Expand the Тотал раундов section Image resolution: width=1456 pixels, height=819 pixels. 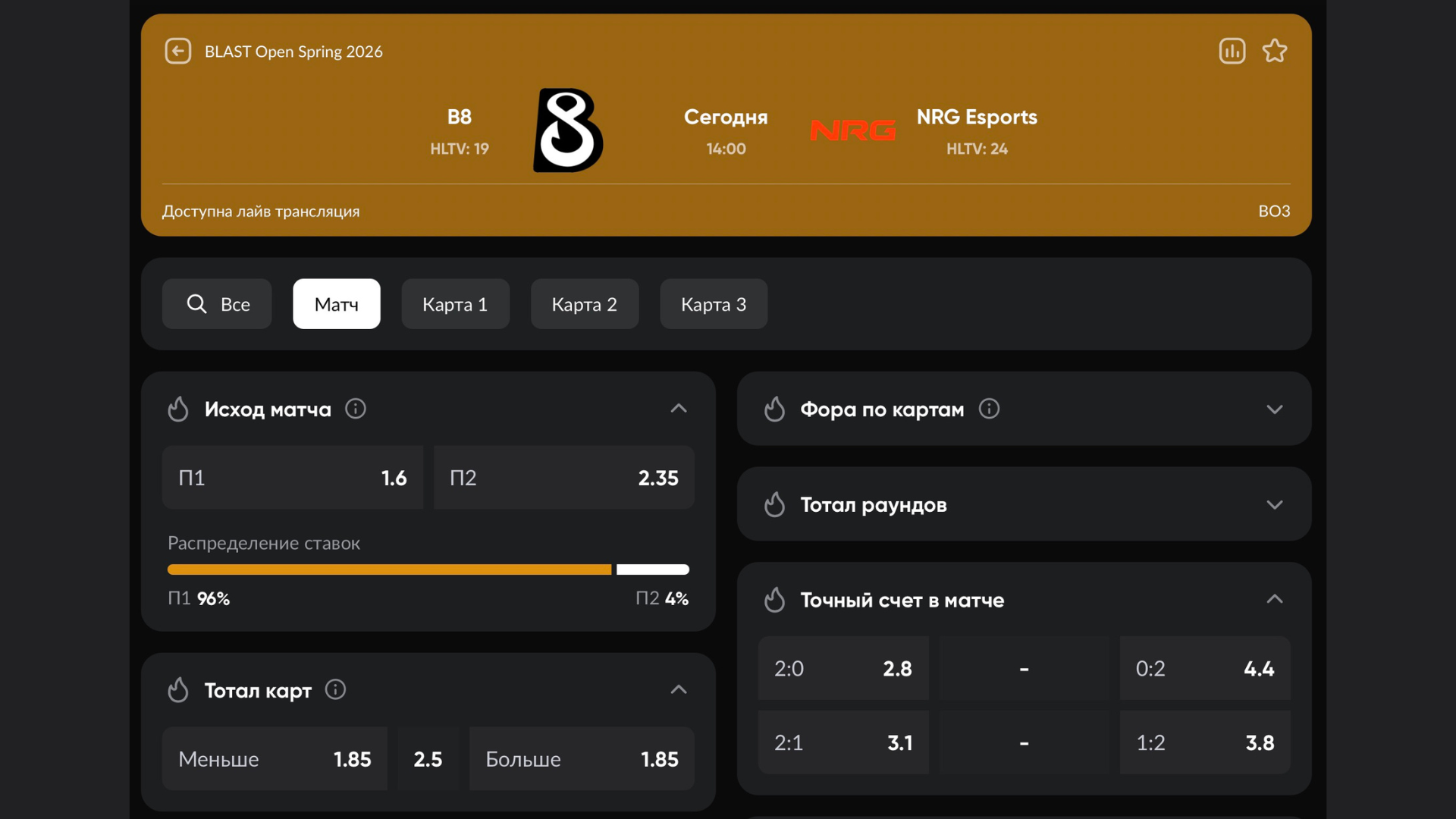[1275, 505]
